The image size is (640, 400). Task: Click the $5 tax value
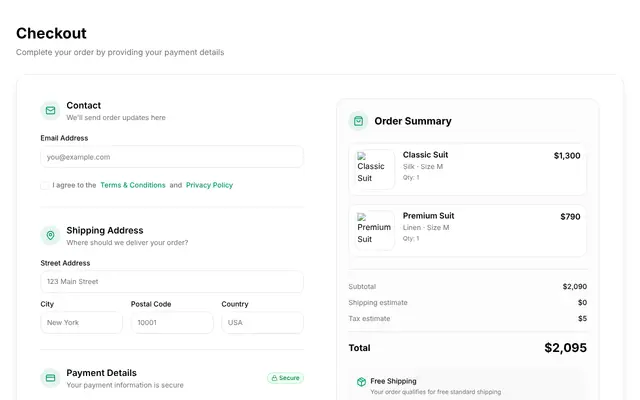582,318
